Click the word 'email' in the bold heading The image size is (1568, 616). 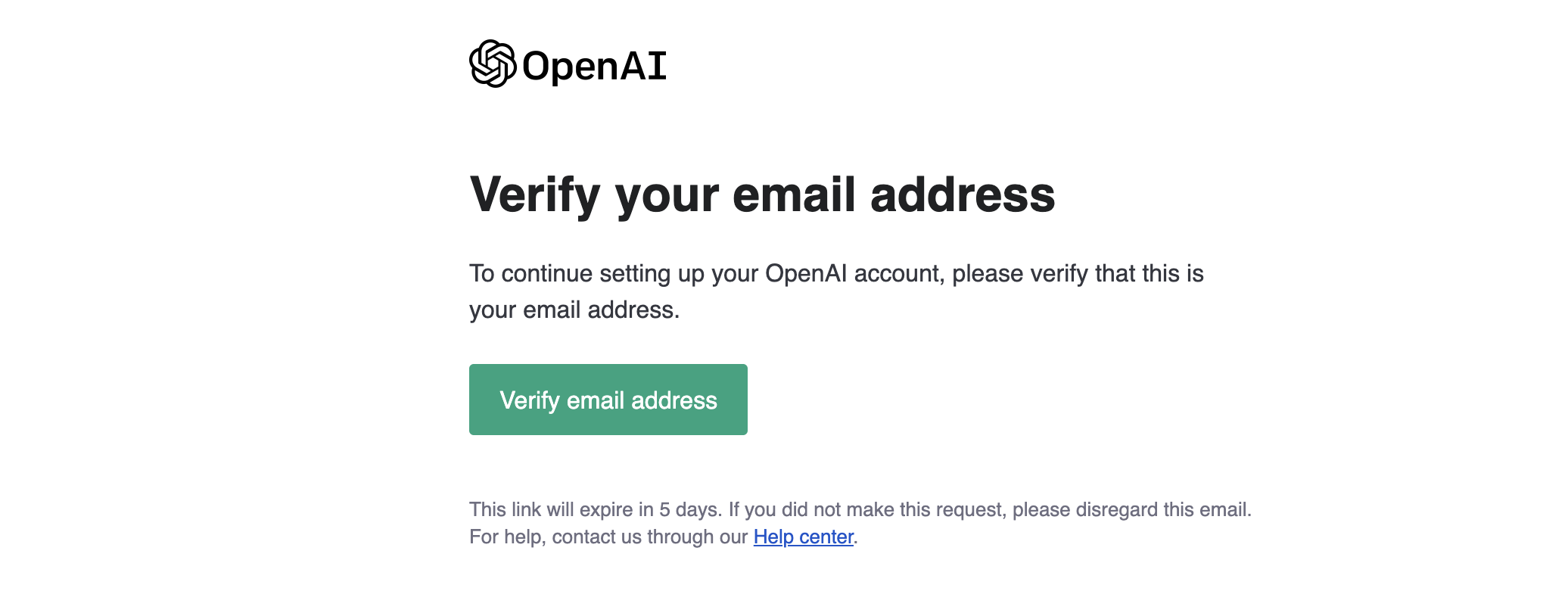pyautogui.click(x=794, y=194)
